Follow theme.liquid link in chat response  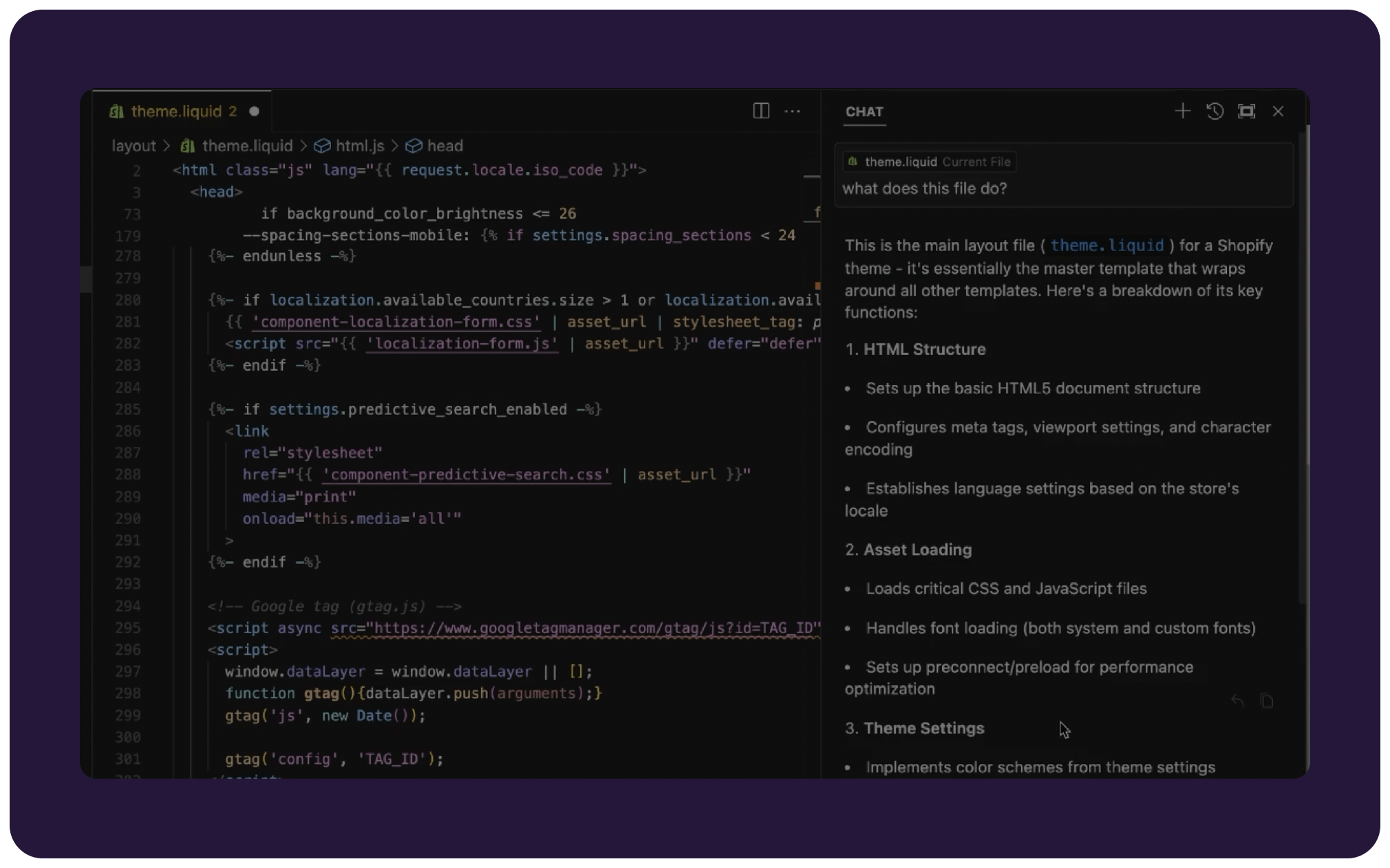tap(1106, 246)
